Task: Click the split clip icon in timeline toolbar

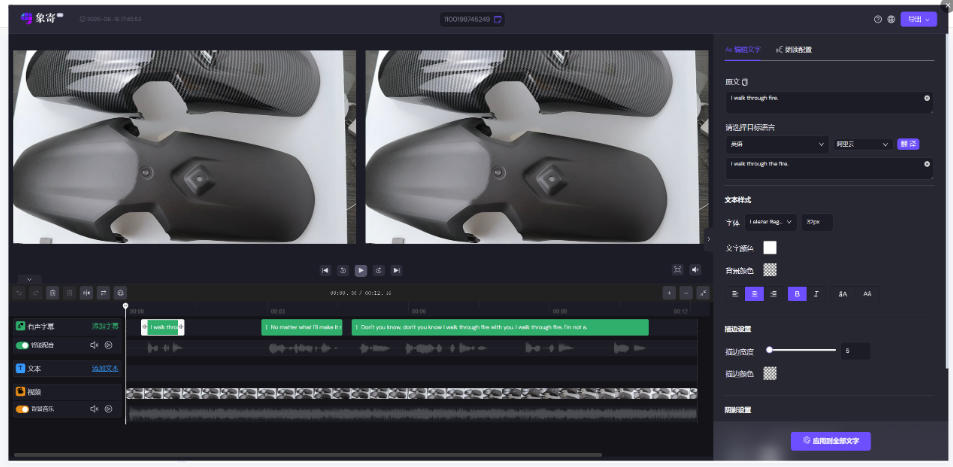Action: point(87,293)
